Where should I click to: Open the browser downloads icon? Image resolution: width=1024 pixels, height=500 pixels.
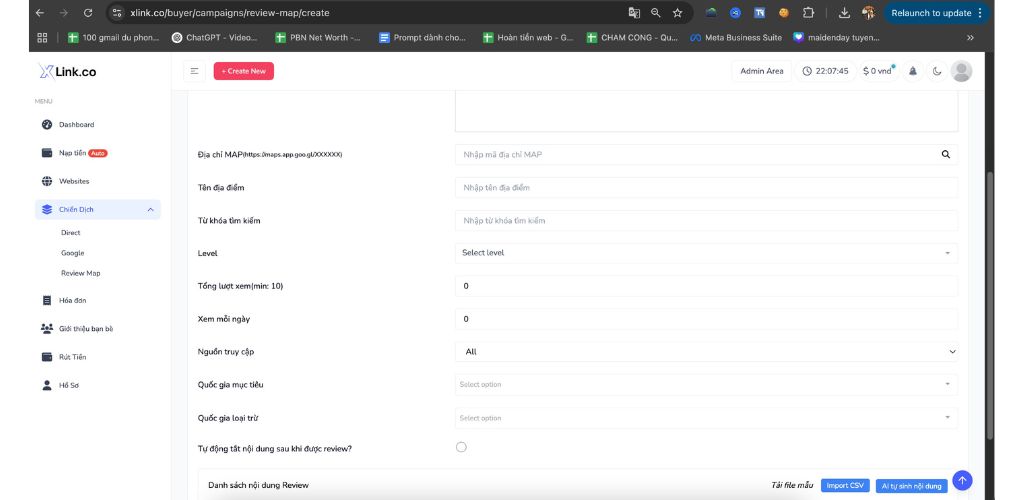pyautogui.click(x=844, y=12)
